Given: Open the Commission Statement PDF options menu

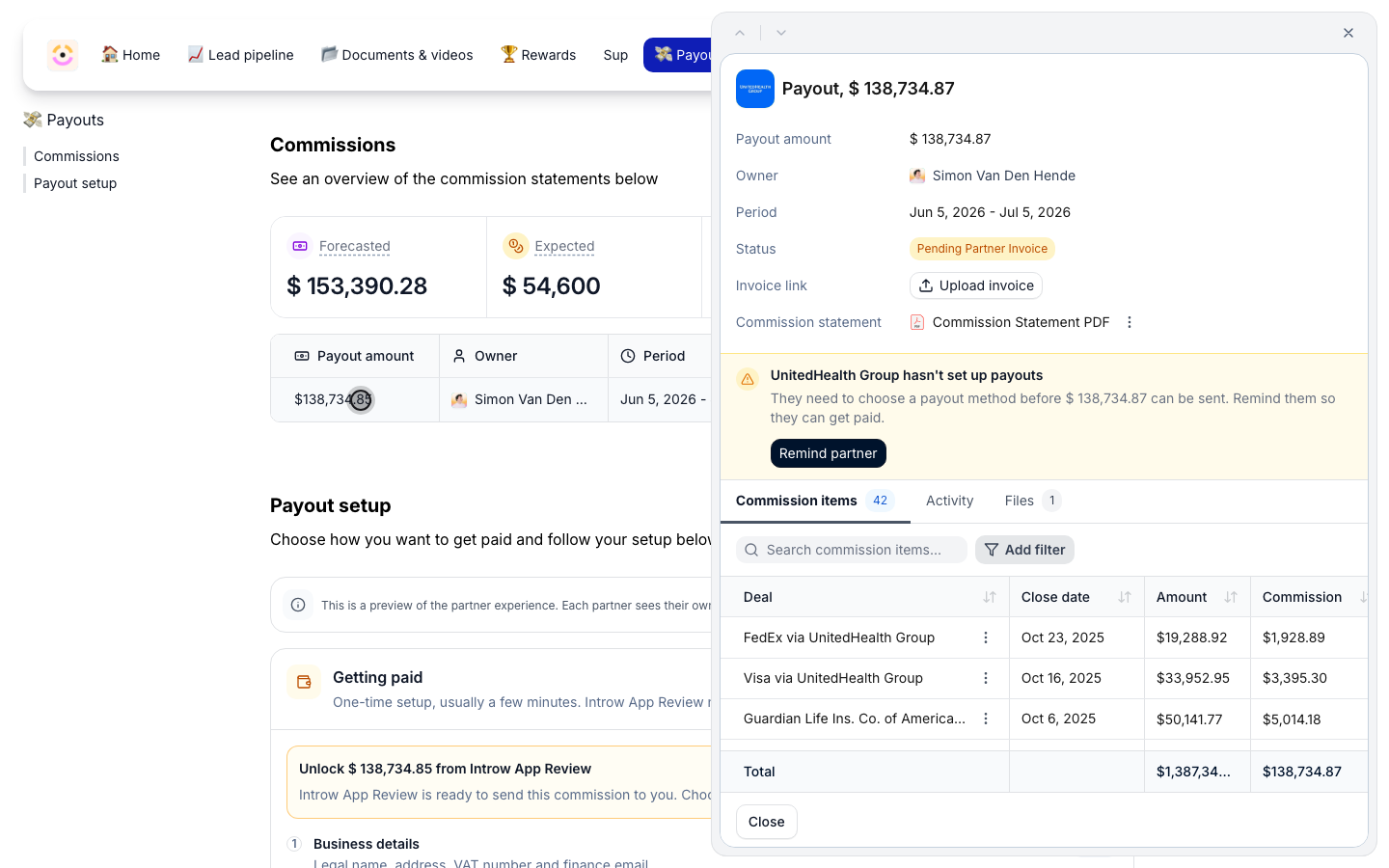Looking at the screenshot, I should tap(1130, 322).
